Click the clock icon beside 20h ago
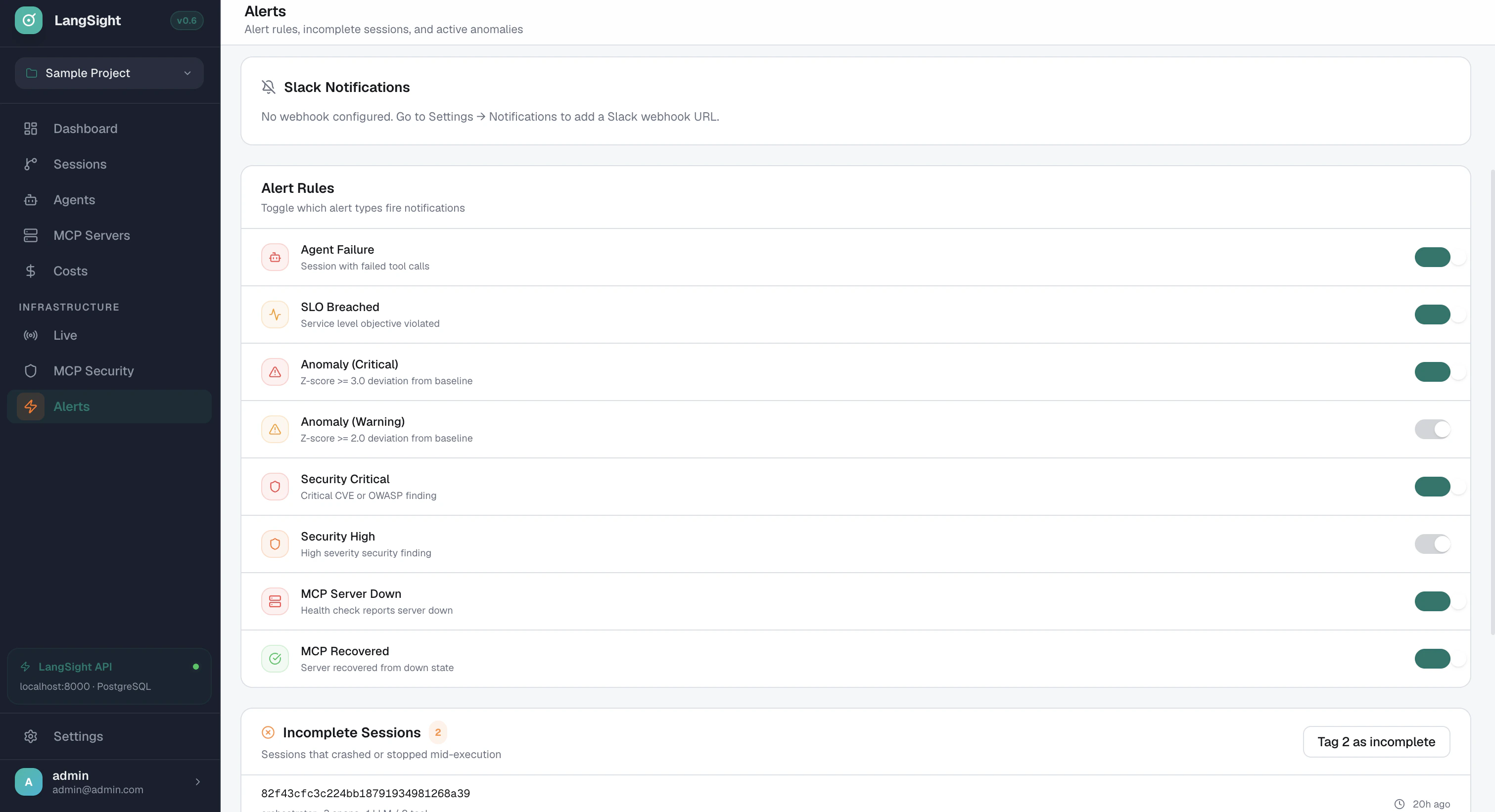This screenshot has width=1495, height=812. [x=1400, y=804]
